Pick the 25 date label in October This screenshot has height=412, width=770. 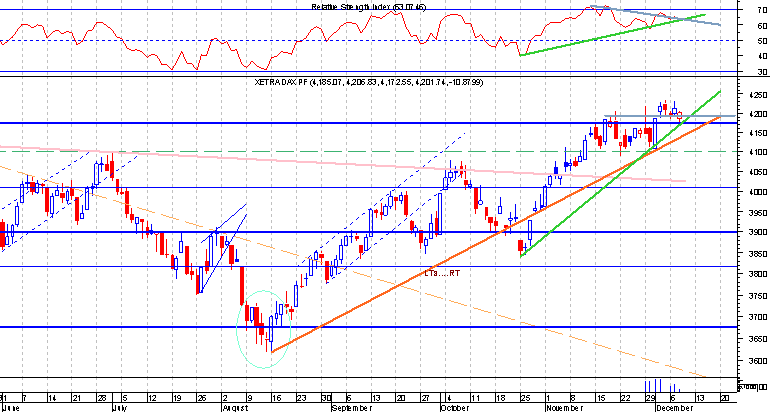(526, 398)
